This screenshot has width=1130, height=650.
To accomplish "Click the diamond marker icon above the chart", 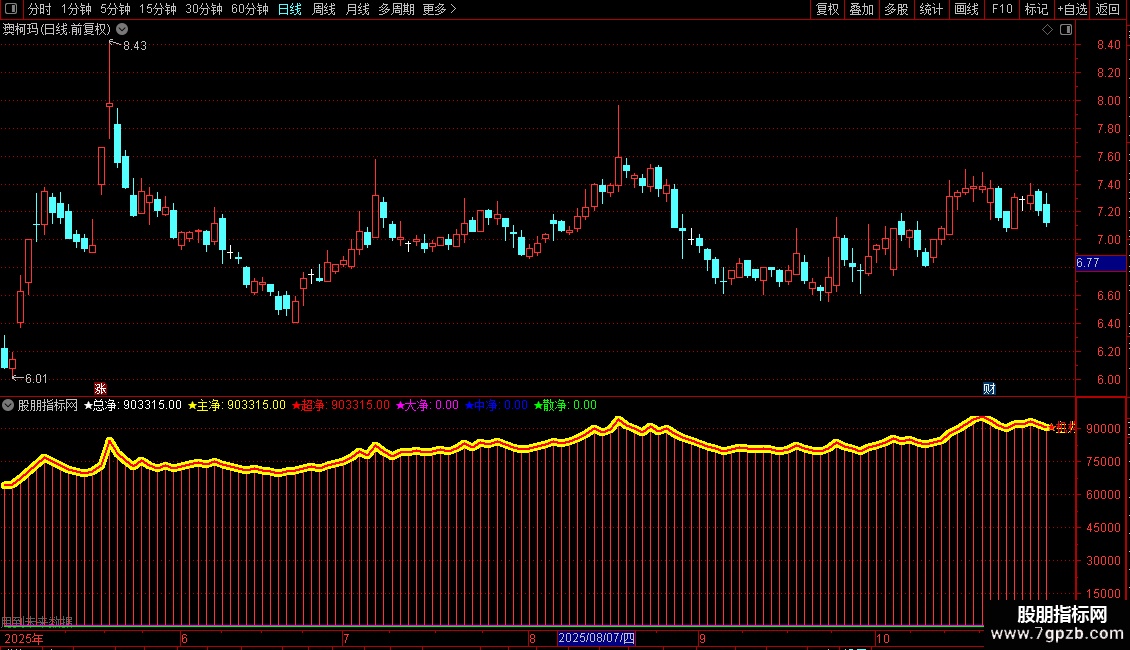I will click(x=1047, y=30).
